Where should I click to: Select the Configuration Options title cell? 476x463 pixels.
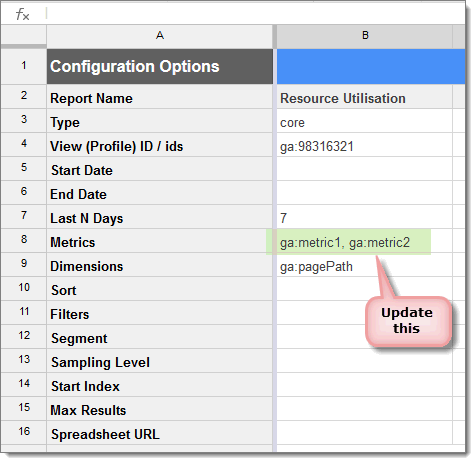coord(160,66)
